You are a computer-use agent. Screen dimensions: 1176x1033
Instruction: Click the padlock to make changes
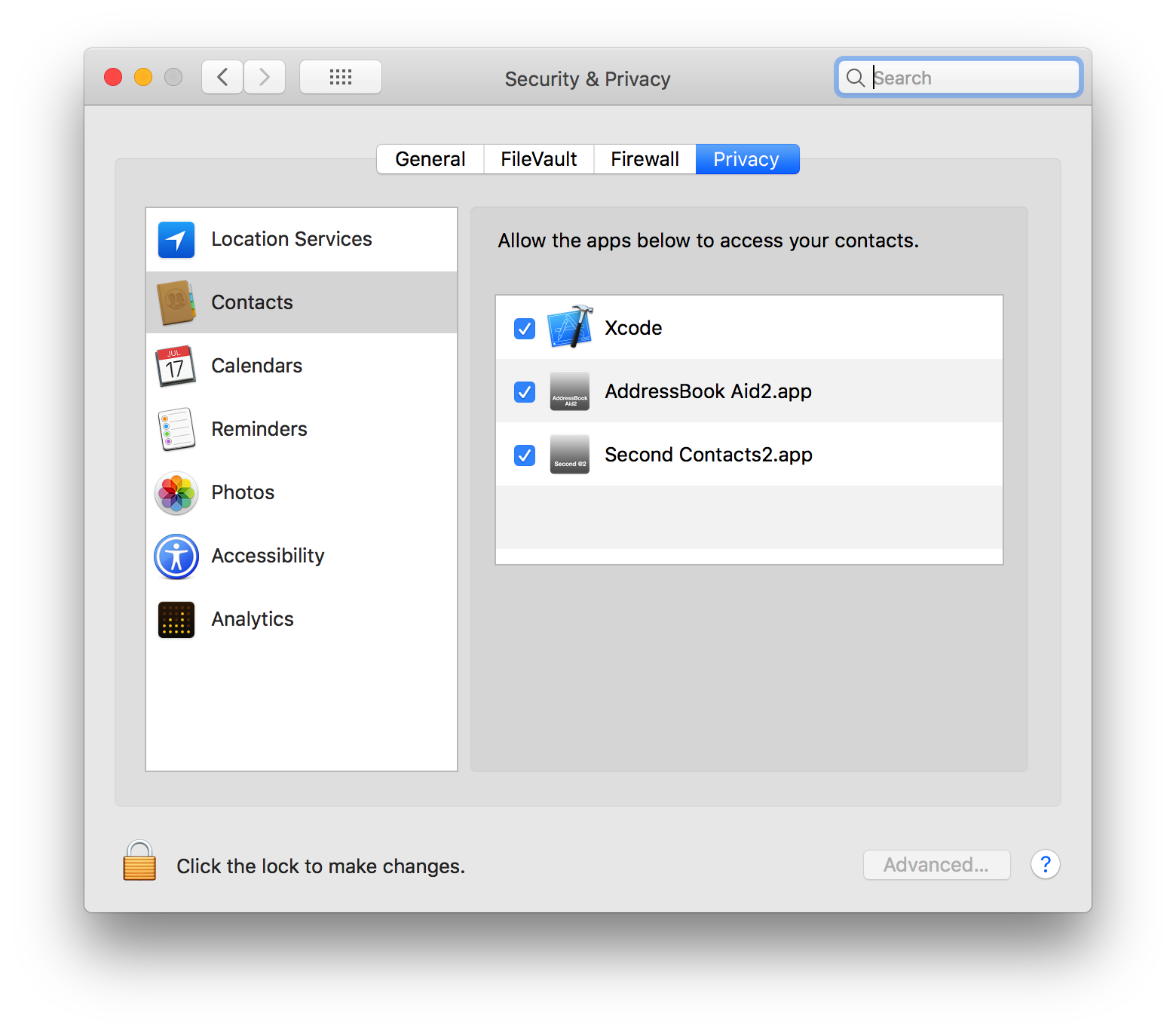pos(139,860)
